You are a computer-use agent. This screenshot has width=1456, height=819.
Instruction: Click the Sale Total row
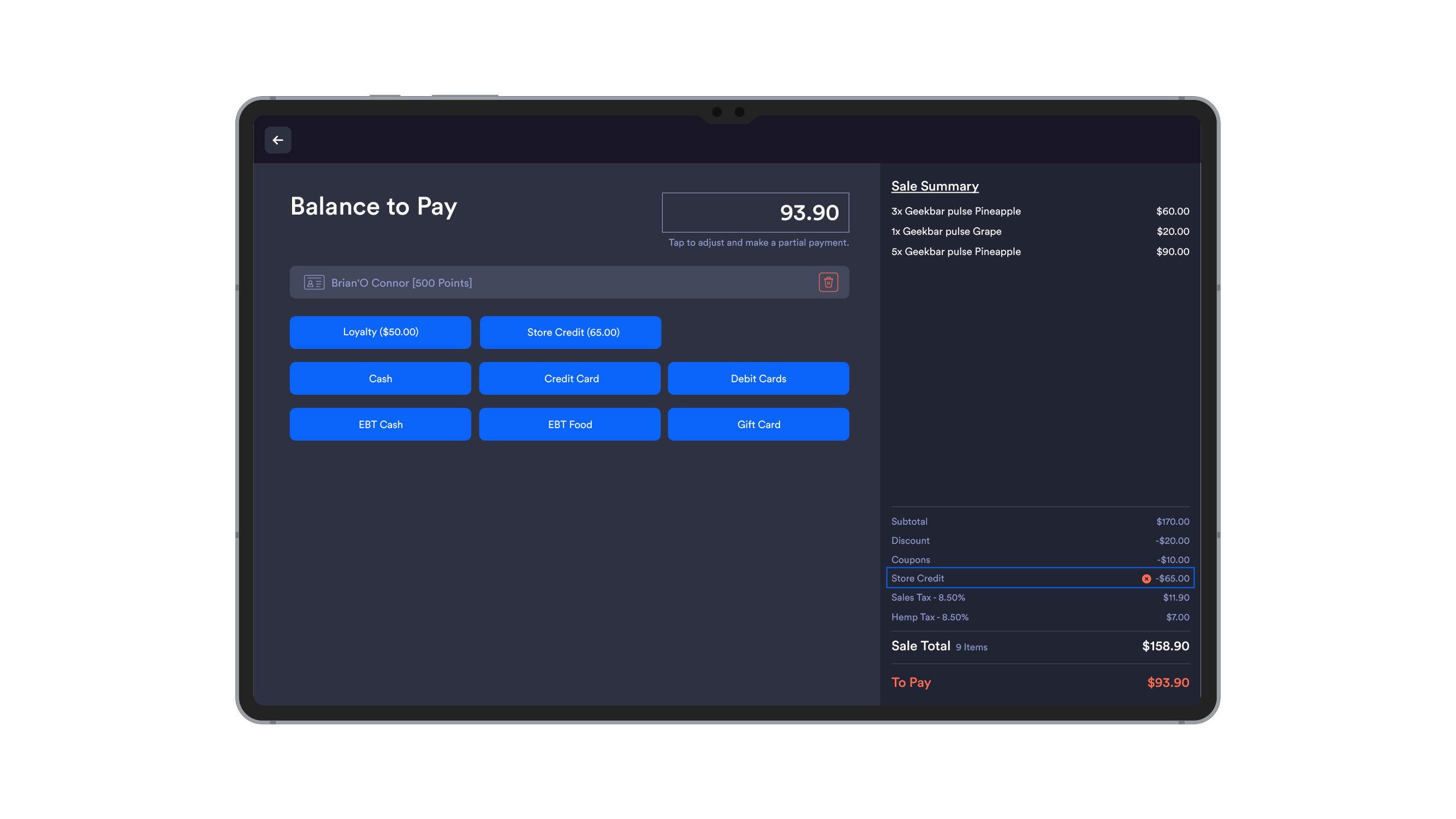coord(1040,646)
